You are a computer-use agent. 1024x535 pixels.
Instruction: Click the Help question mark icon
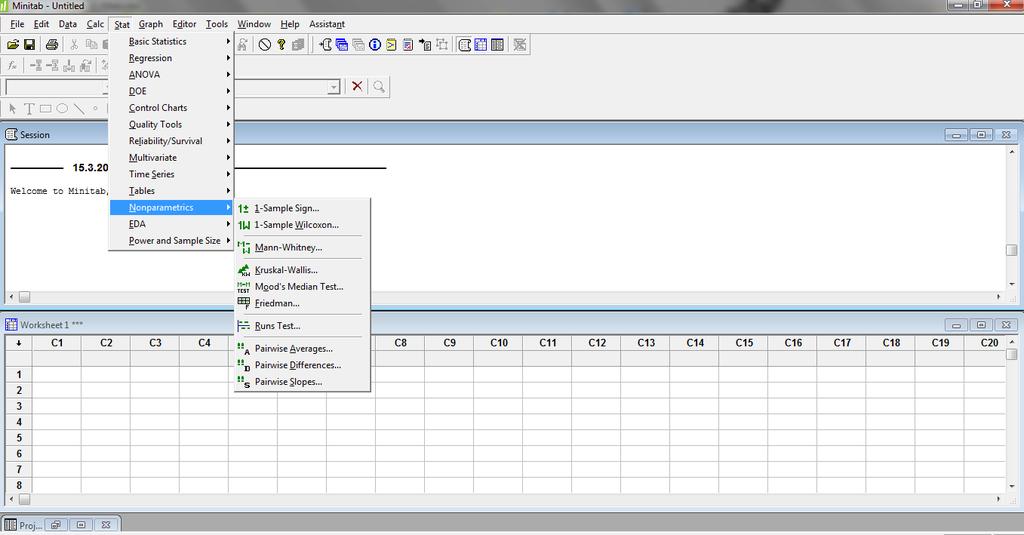pos(281,44)
